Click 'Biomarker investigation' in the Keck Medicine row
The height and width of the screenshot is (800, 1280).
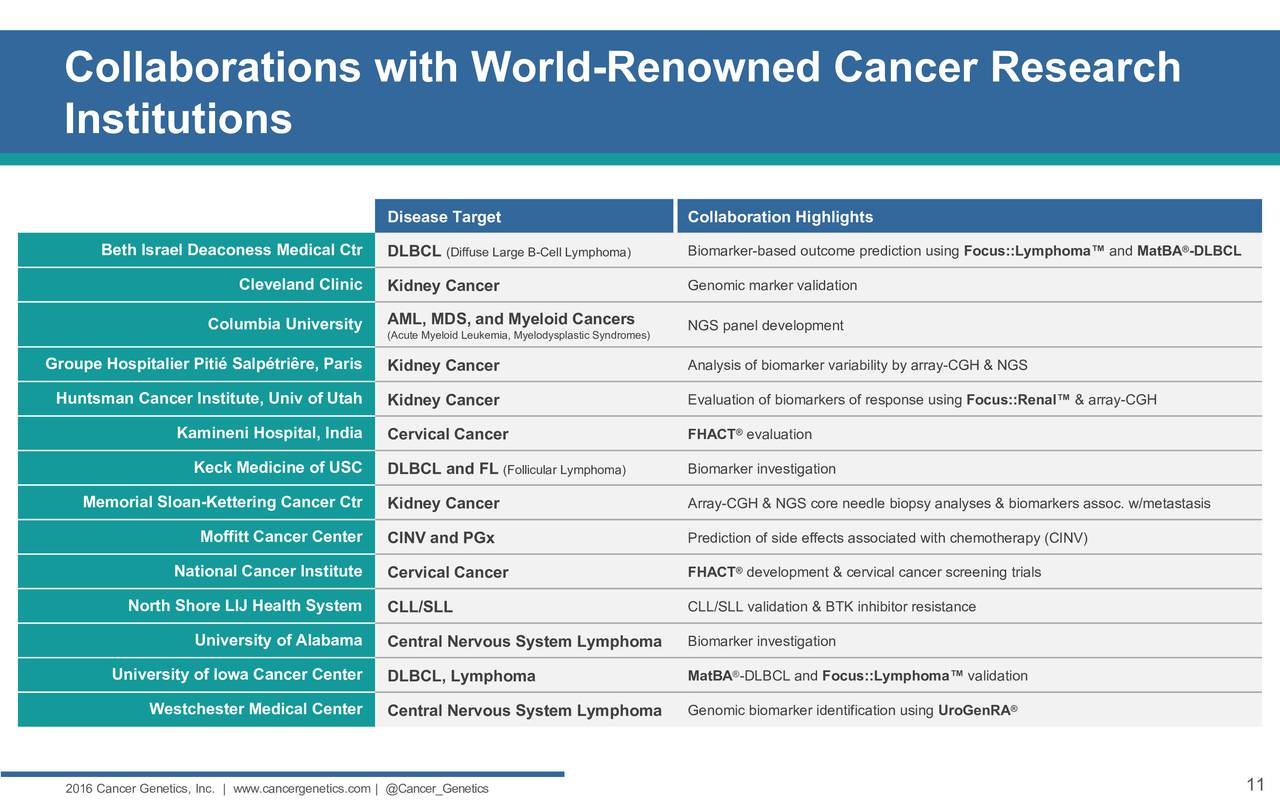coord(762,468)
